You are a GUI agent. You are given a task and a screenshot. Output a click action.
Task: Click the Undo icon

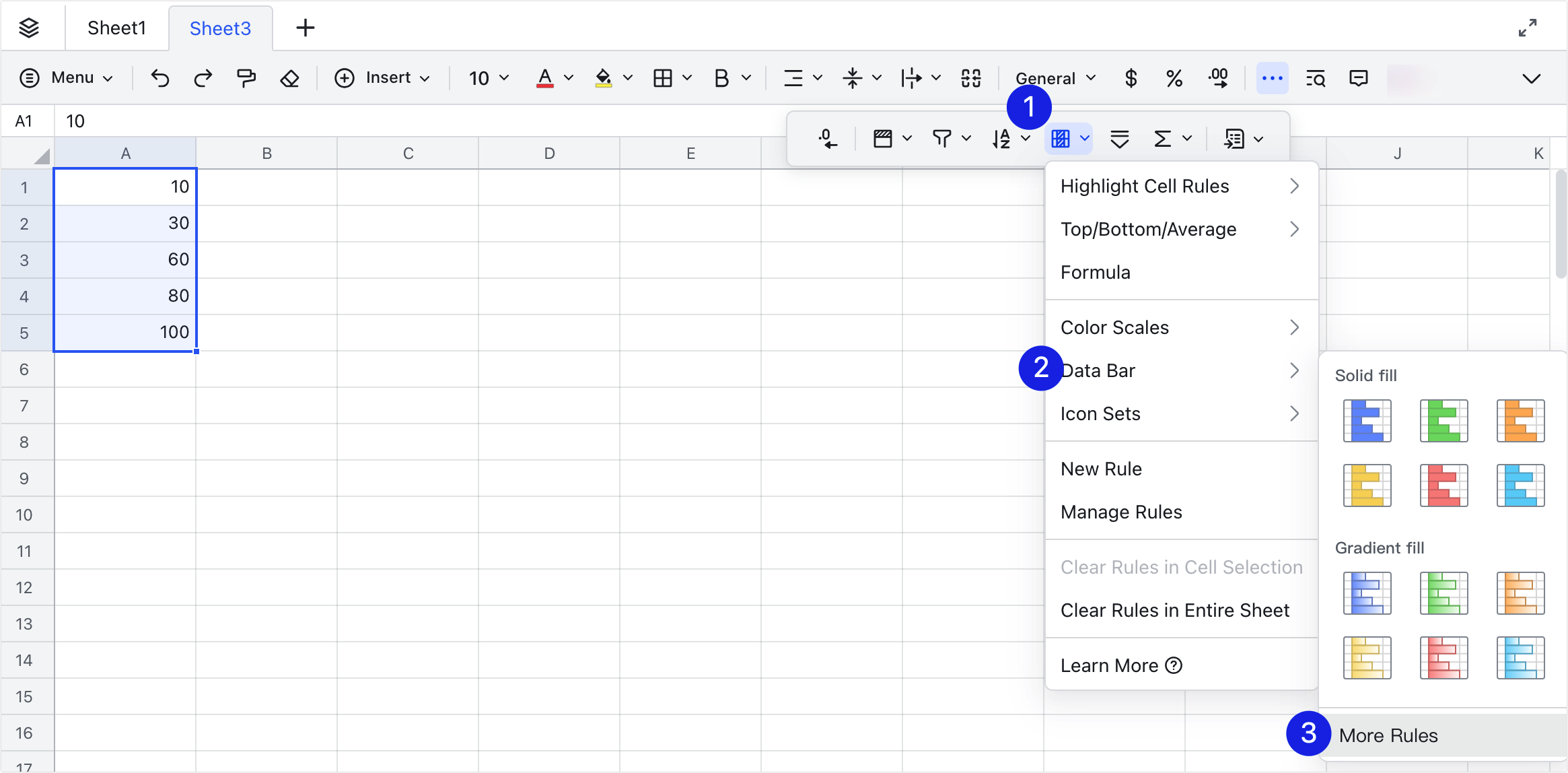coord(160,77)
